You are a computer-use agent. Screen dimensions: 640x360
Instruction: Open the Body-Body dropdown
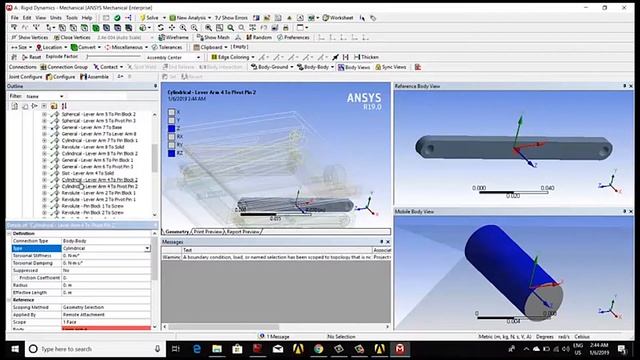pyautogui.click(x=332, y=67)
